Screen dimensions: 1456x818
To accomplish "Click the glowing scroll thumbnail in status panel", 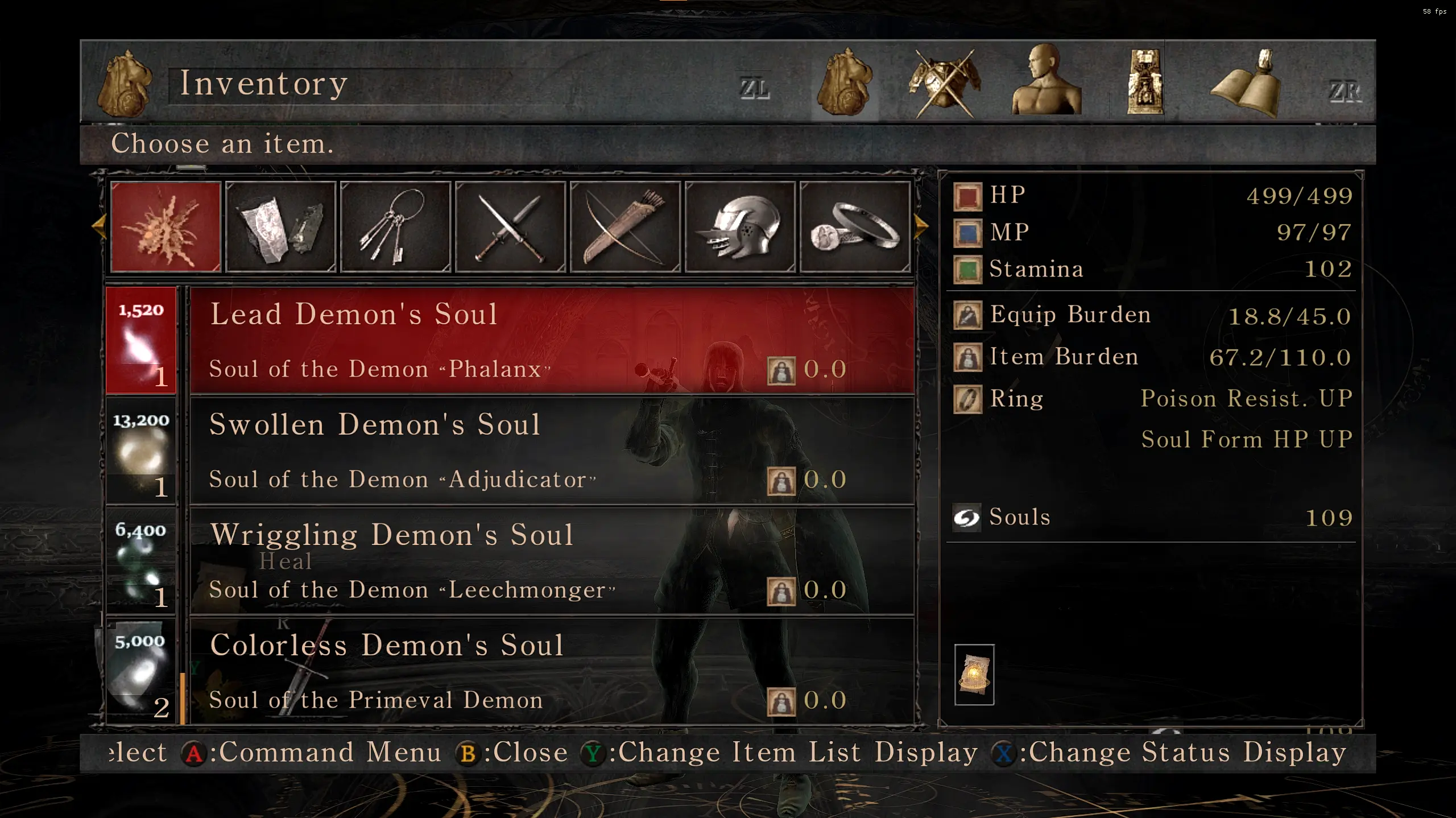I will (974, 675).
